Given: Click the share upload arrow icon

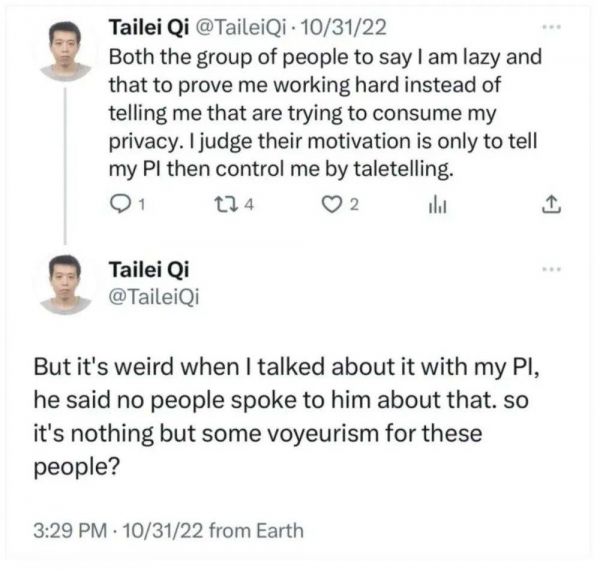Looking at the screenshot, I should pyautogui.click(x=547, y=206).
